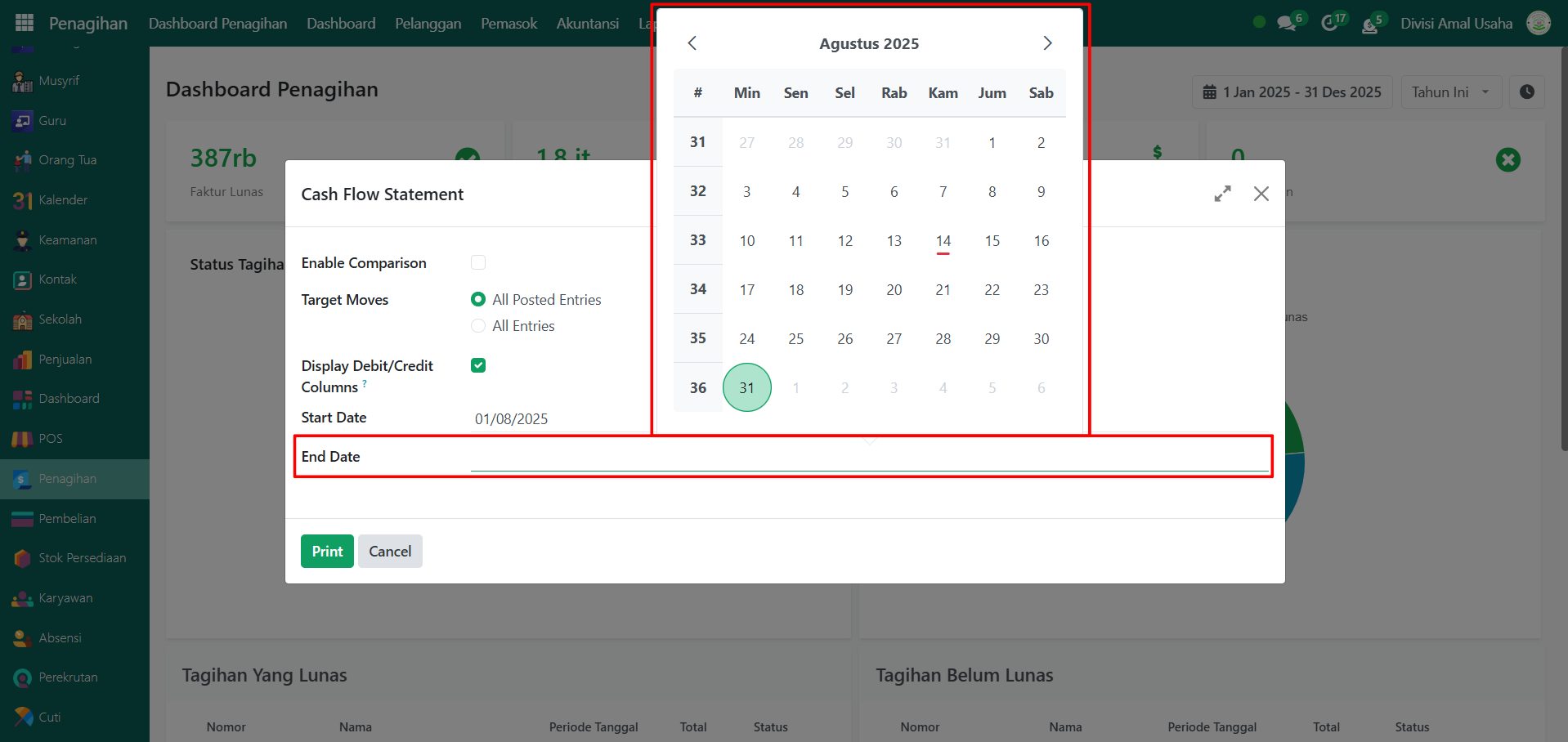Click the End Date input field
The image size is (1568, 742).
pos(869,458)
